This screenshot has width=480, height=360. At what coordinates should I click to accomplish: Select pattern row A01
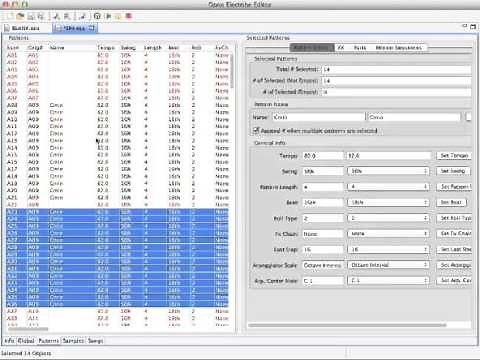pos(117,55)
